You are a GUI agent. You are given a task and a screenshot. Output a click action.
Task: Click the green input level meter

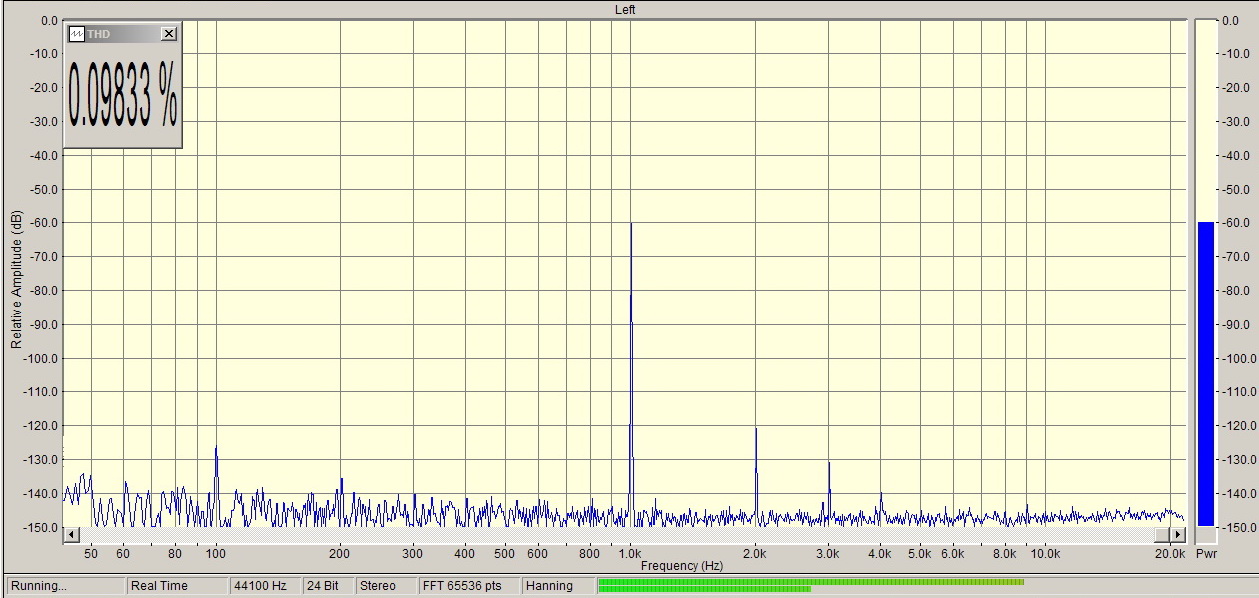pyautogui.click(x=811, y=585)
